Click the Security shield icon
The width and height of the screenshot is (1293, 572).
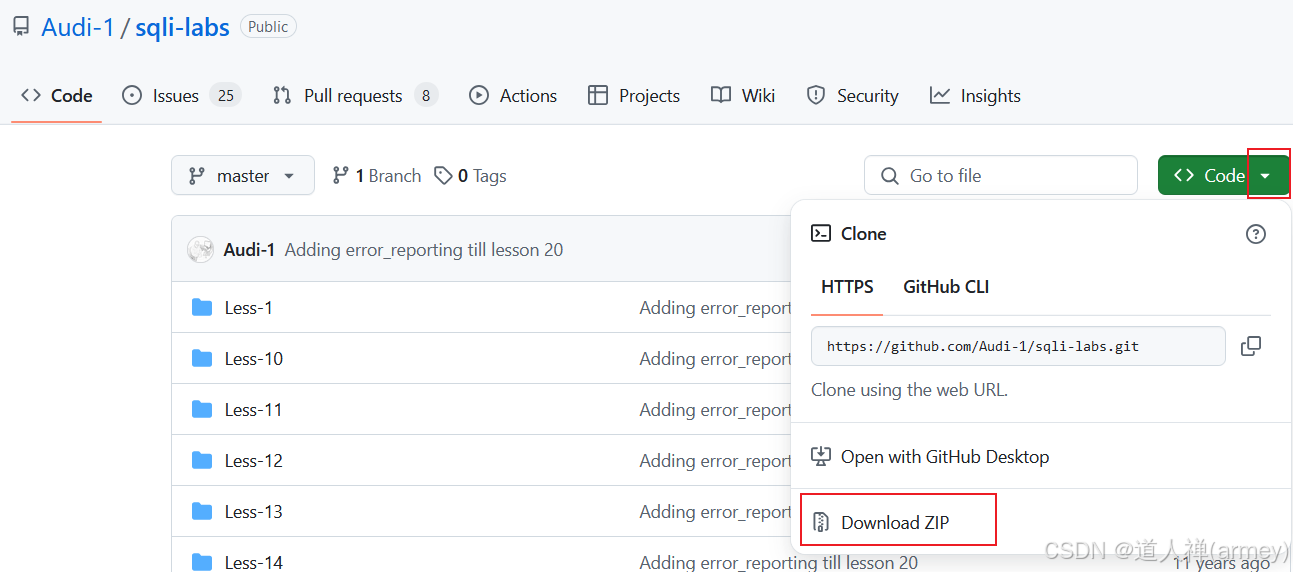tap(816, 96)
